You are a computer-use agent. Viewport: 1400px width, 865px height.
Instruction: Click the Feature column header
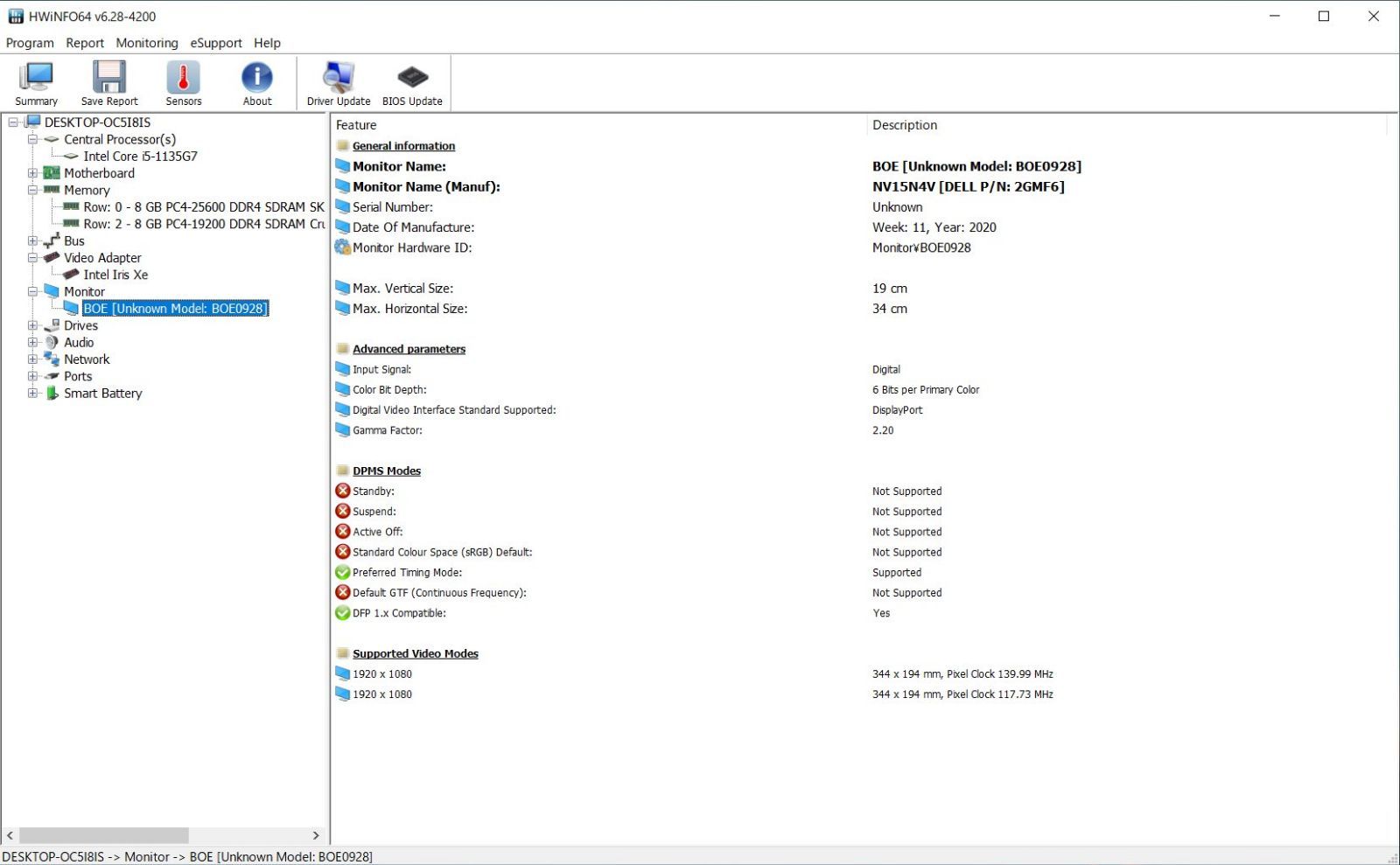pyautogui.click(x=598, y=125)
